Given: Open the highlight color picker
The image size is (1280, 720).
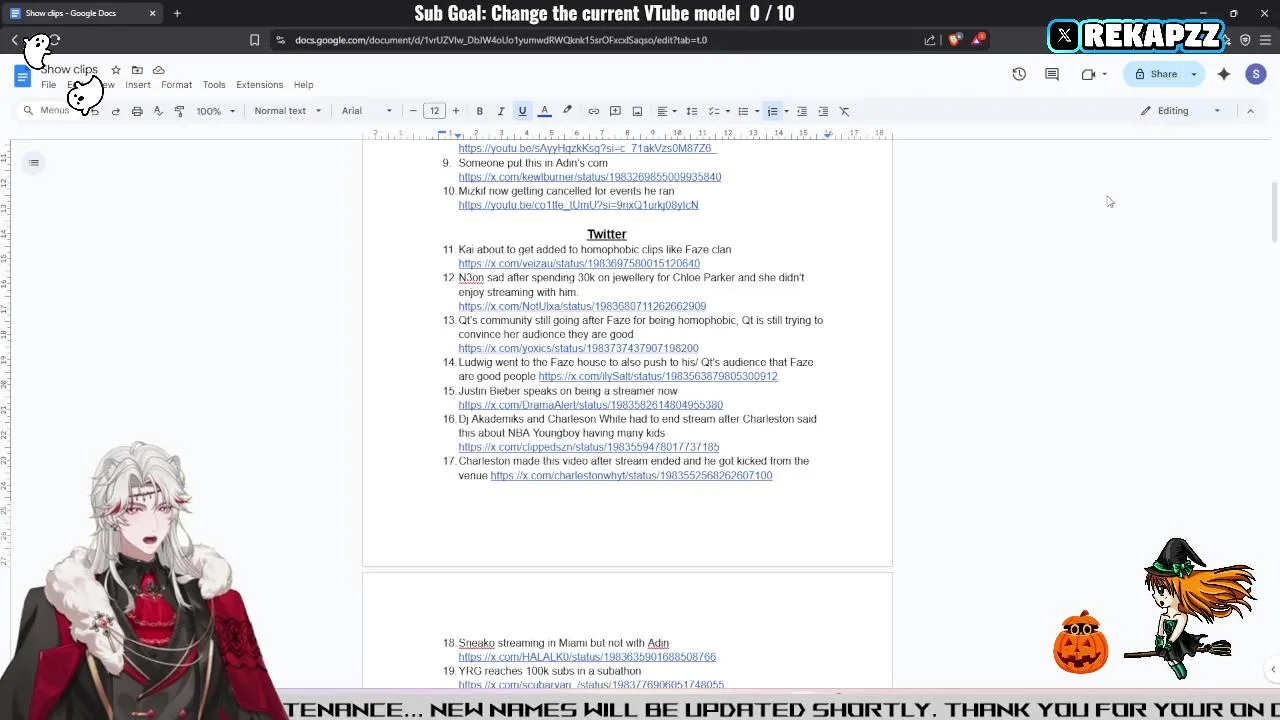Looking at the screenshot, I should 567,111.
